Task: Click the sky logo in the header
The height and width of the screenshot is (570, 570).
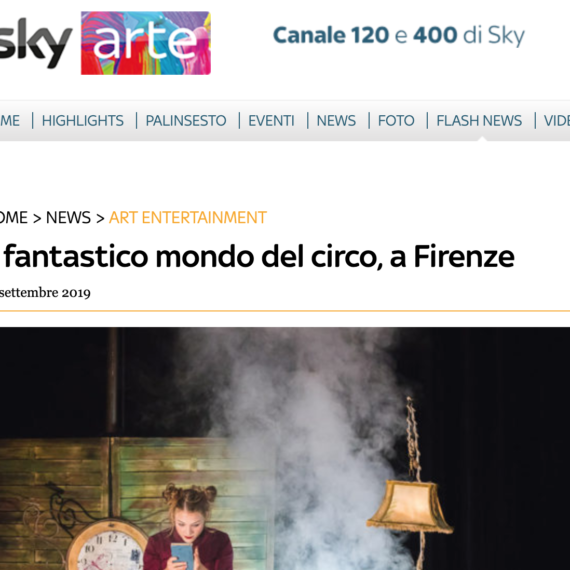Action: tap(35, 43)
